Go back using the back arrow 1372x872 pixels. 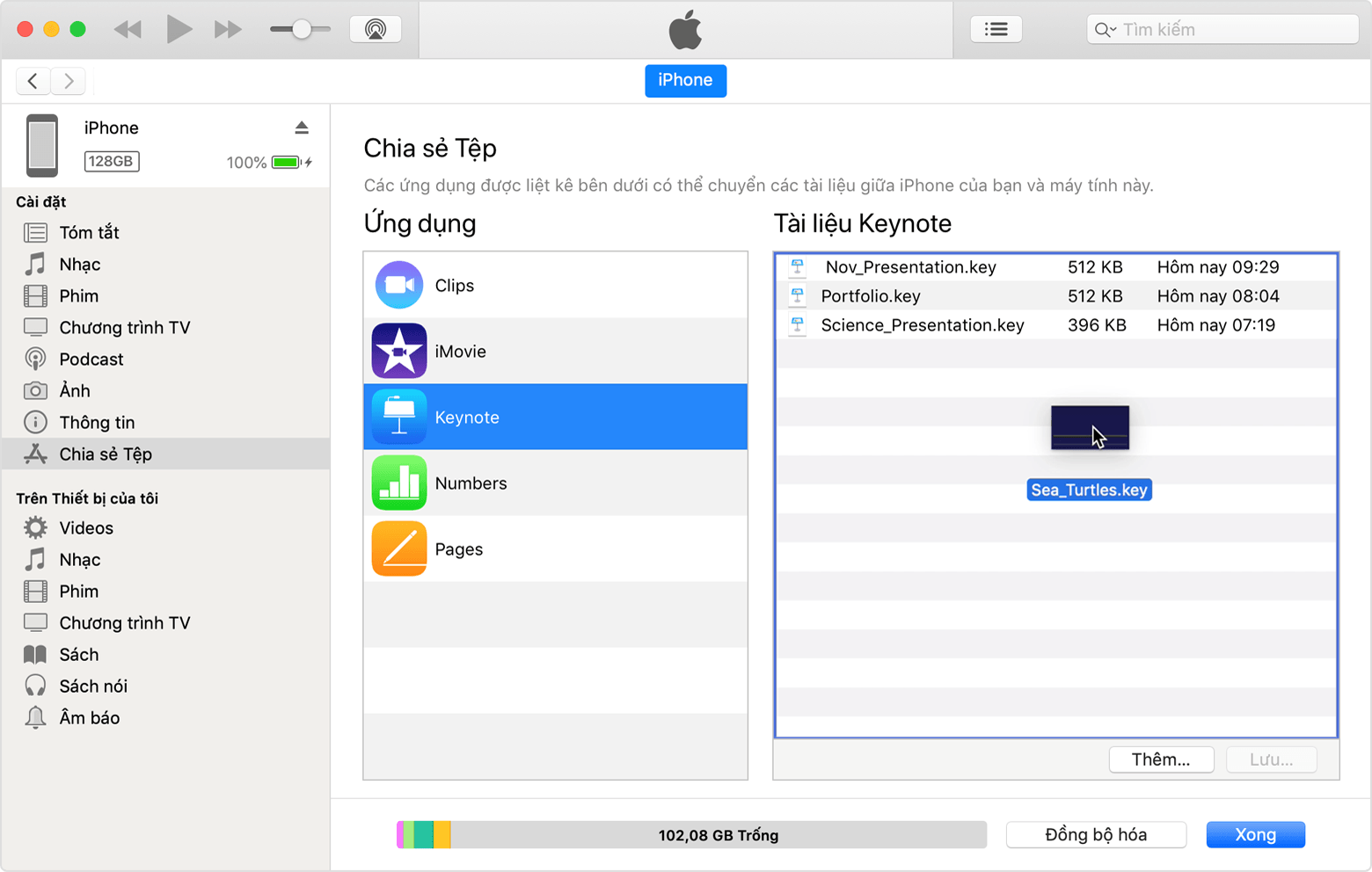click(33, 80)
